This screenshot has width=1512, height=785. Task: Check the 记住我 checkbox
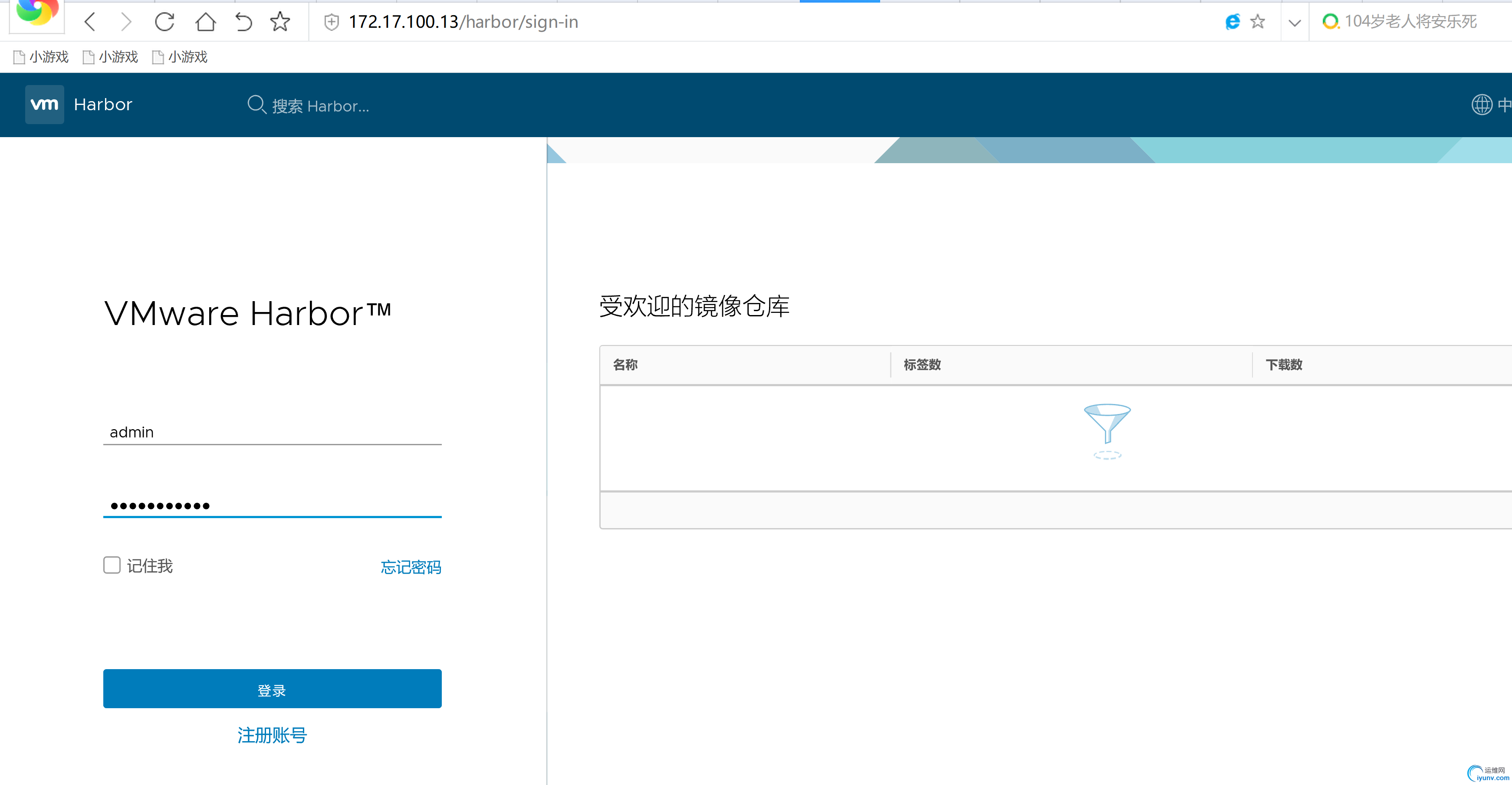112,565
